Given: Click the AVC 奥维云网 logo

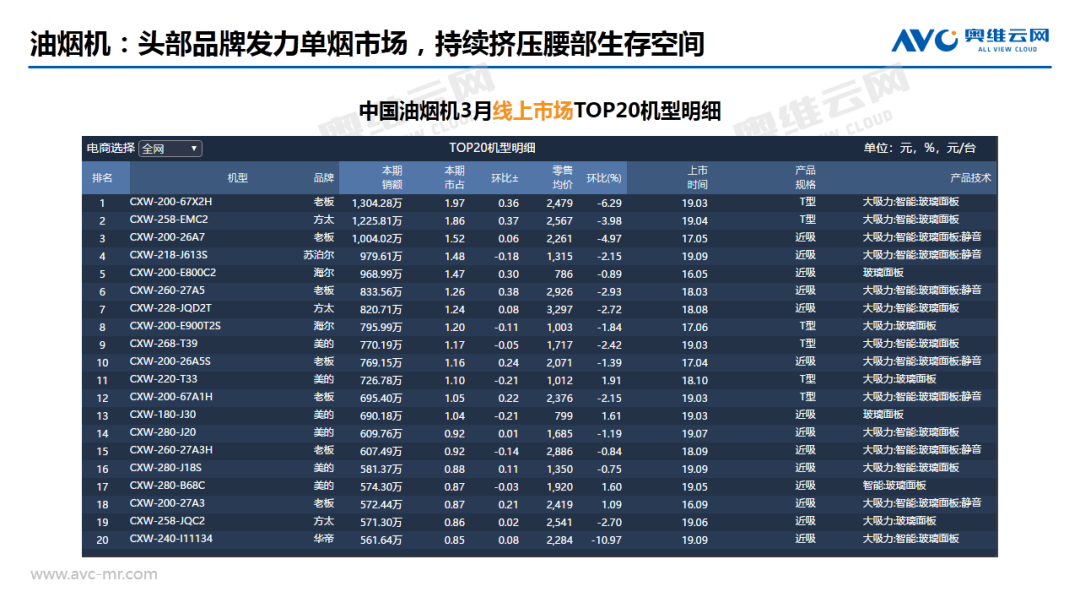Looking at the screenshot, I should click(970, 41).
